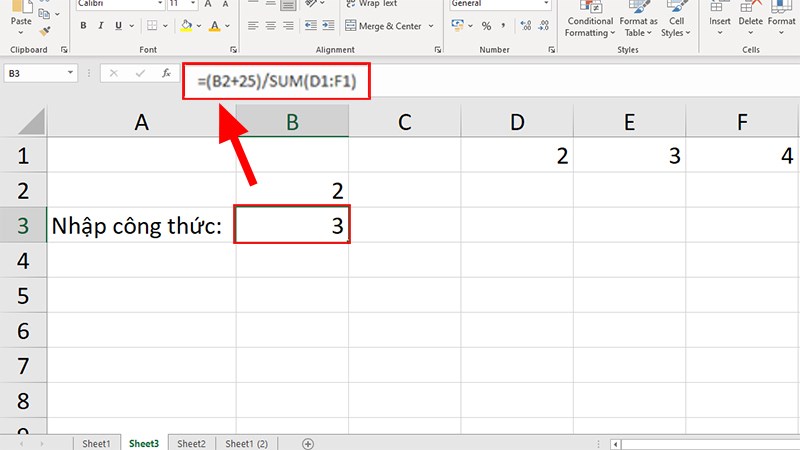Click the Insert Function fx icon
The image size is (800, 450).
[x=162, y=73]
